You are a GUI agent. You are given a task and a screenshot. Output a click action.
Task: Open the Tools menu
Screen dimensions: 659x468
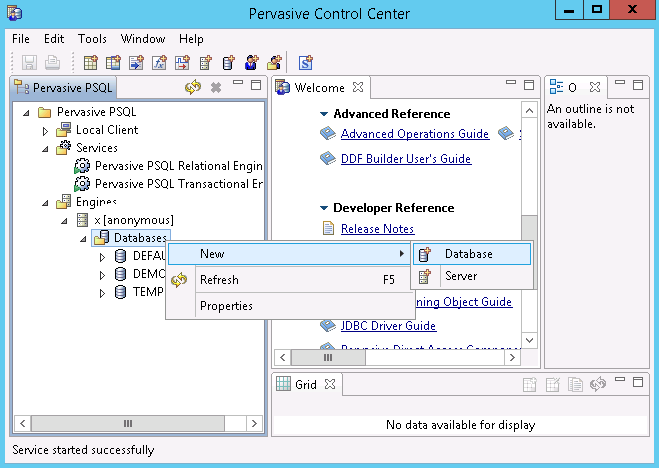92,38
